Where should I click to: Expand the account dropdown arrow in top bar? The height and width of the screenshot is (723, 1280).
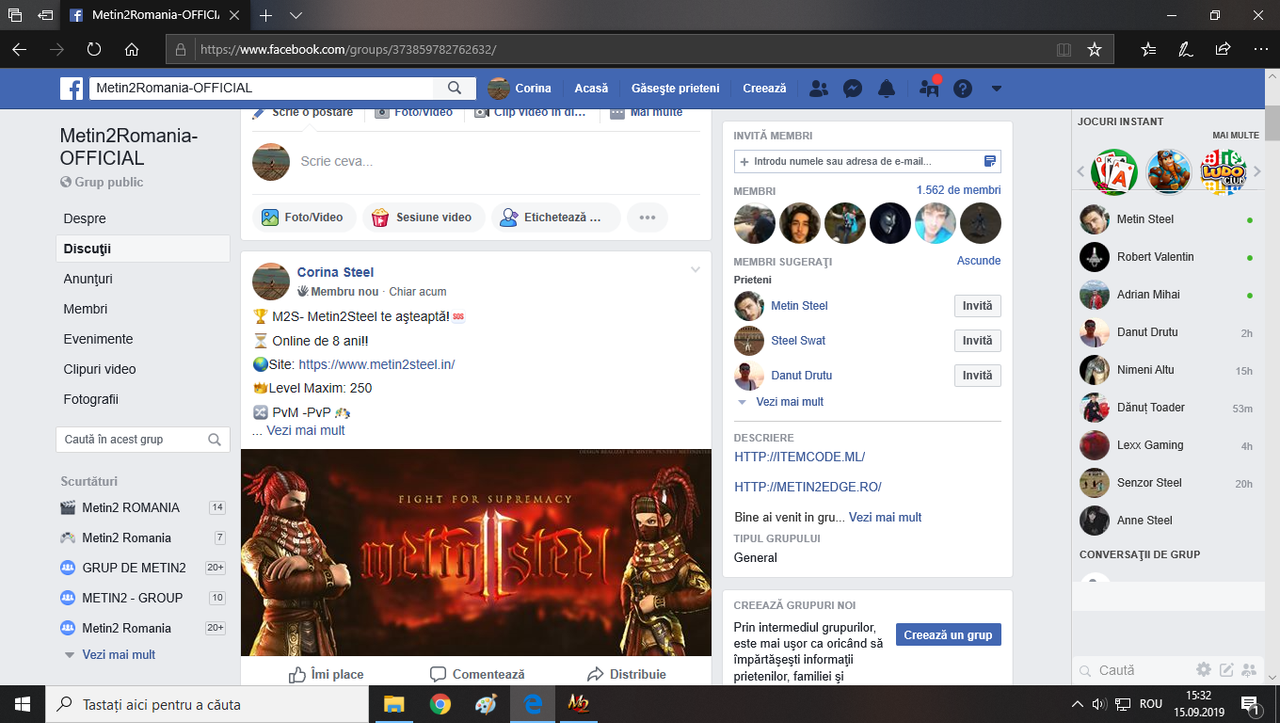tap(996, 88)
